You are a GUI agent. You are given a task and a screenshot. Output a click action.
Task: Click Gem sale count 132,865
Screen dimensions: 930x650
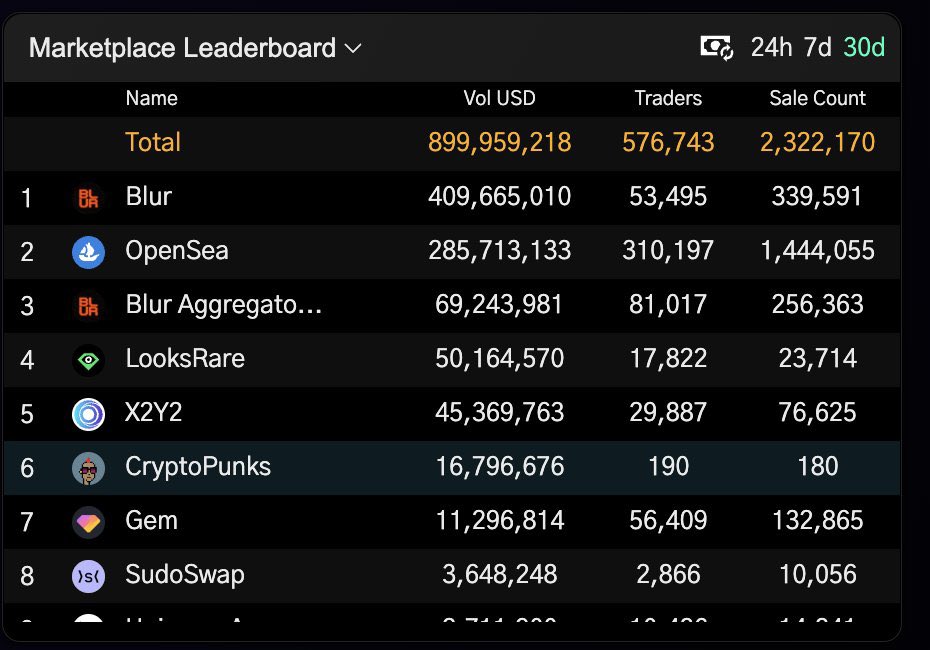[x=817, y=521]
